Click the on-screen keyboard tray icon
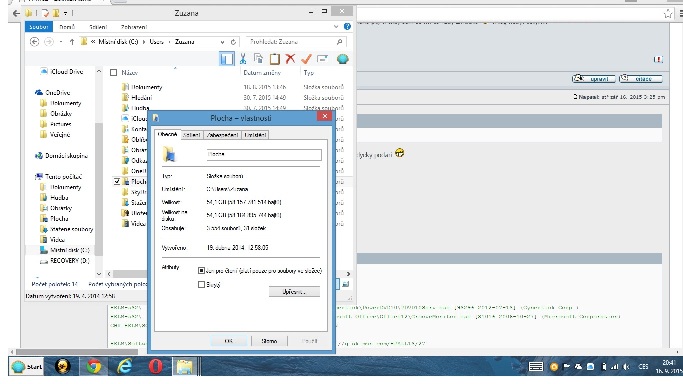The height and width of the screenshot is (384, 683). point(536,367)
